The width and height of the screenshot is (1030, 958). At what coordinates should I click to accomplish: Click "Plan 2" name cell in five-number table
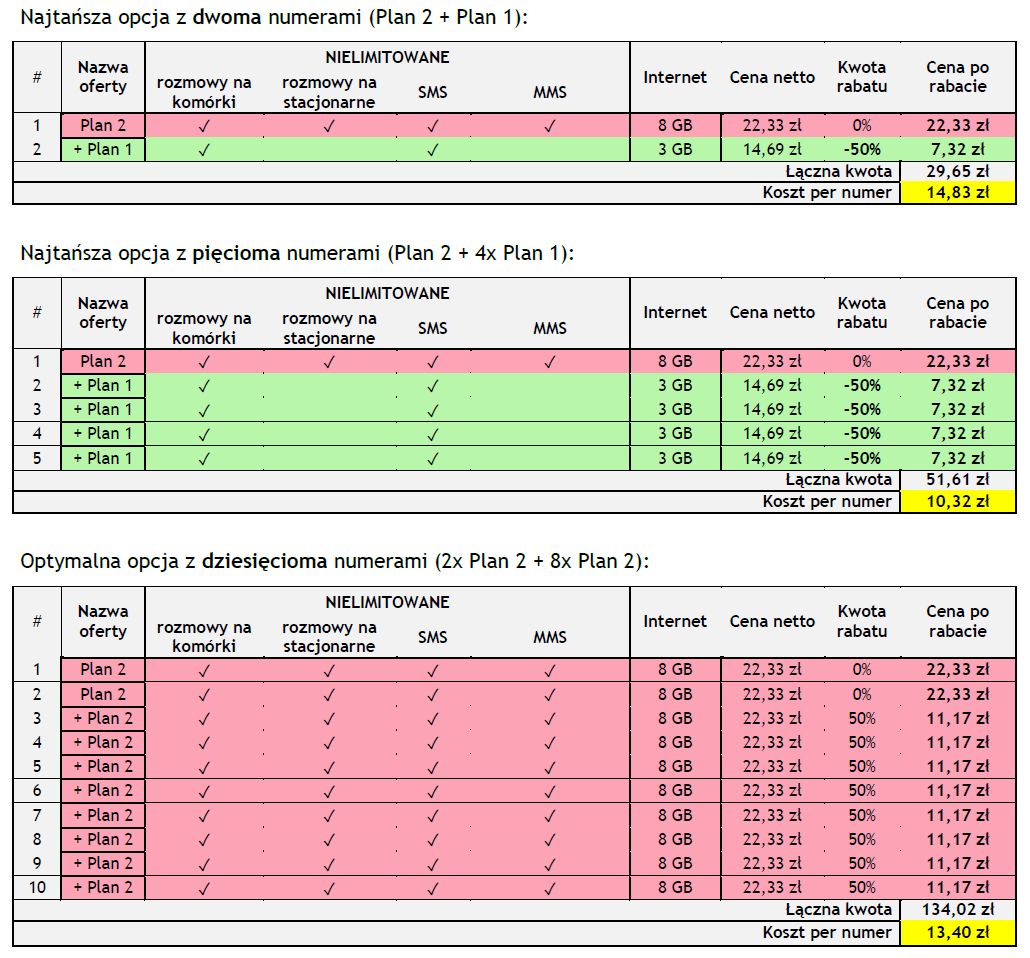[x=103, y=361]
